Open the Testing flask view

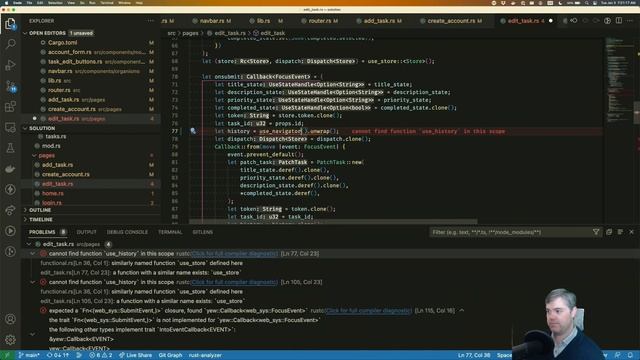(10, 148)
